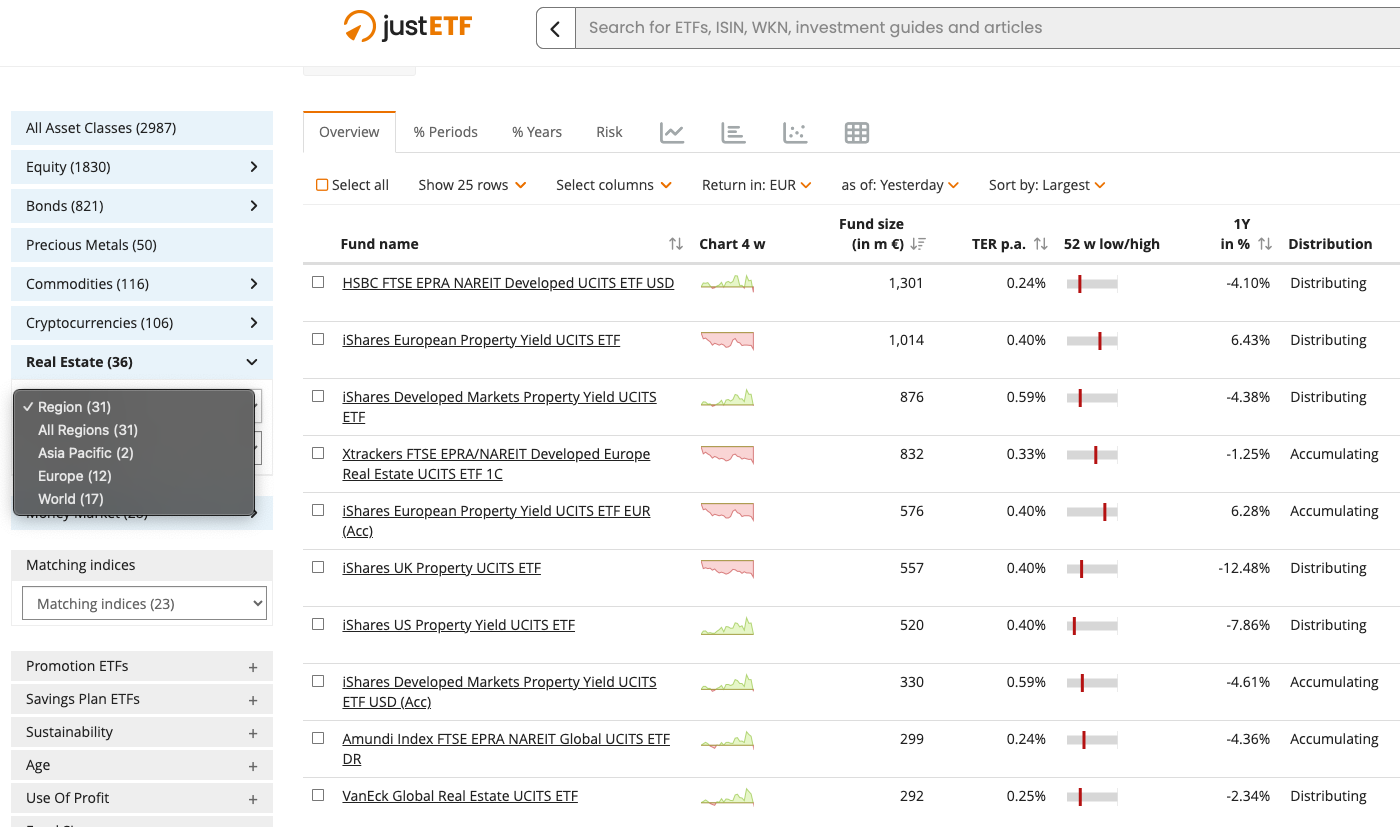This screenshot has height=827, width=1400.
Task: Choose All Regions (31) in region list
Action: point(134,430)
